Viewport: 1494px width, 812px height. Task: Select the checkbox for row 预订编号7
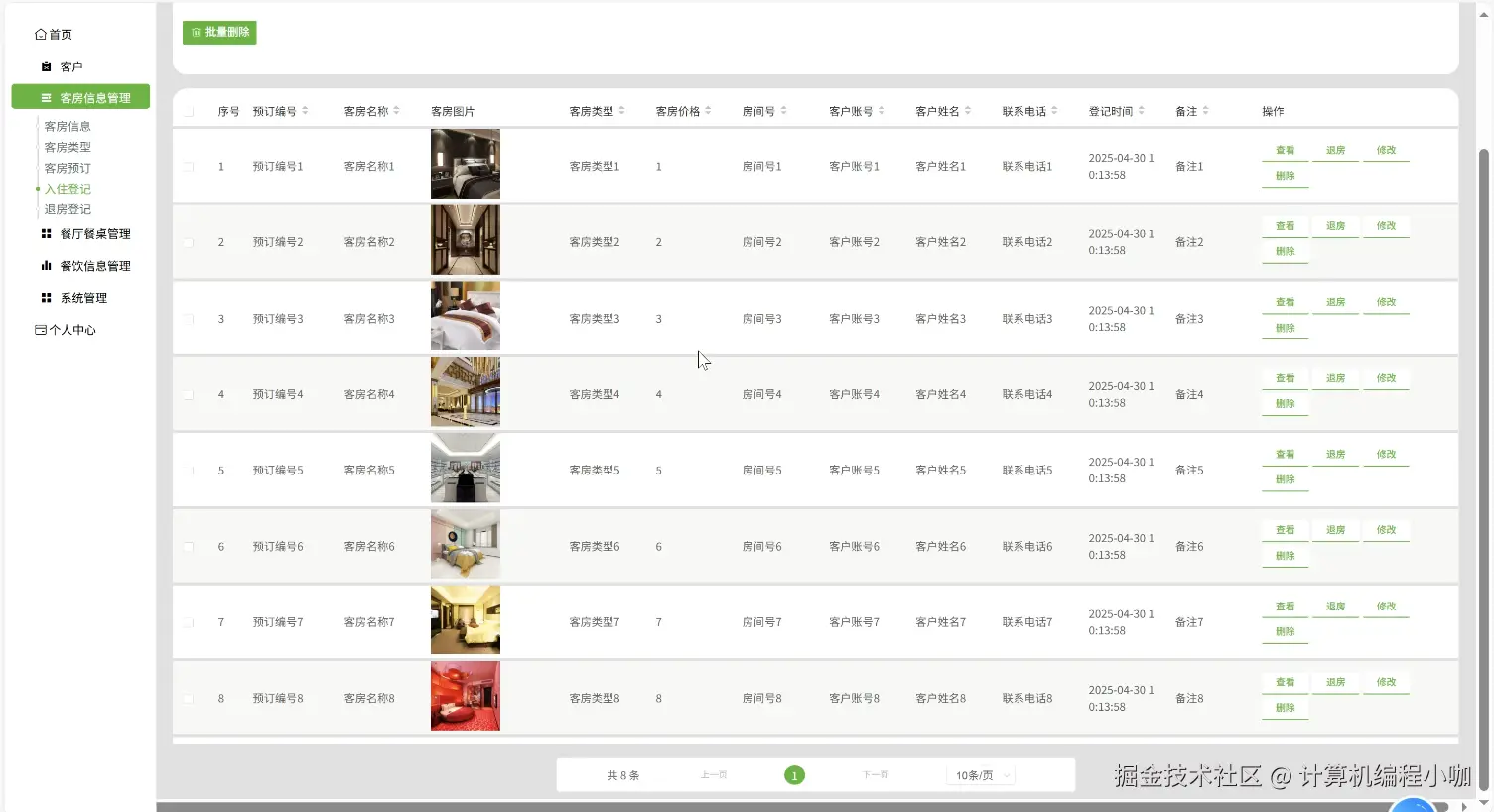(188, 623)
